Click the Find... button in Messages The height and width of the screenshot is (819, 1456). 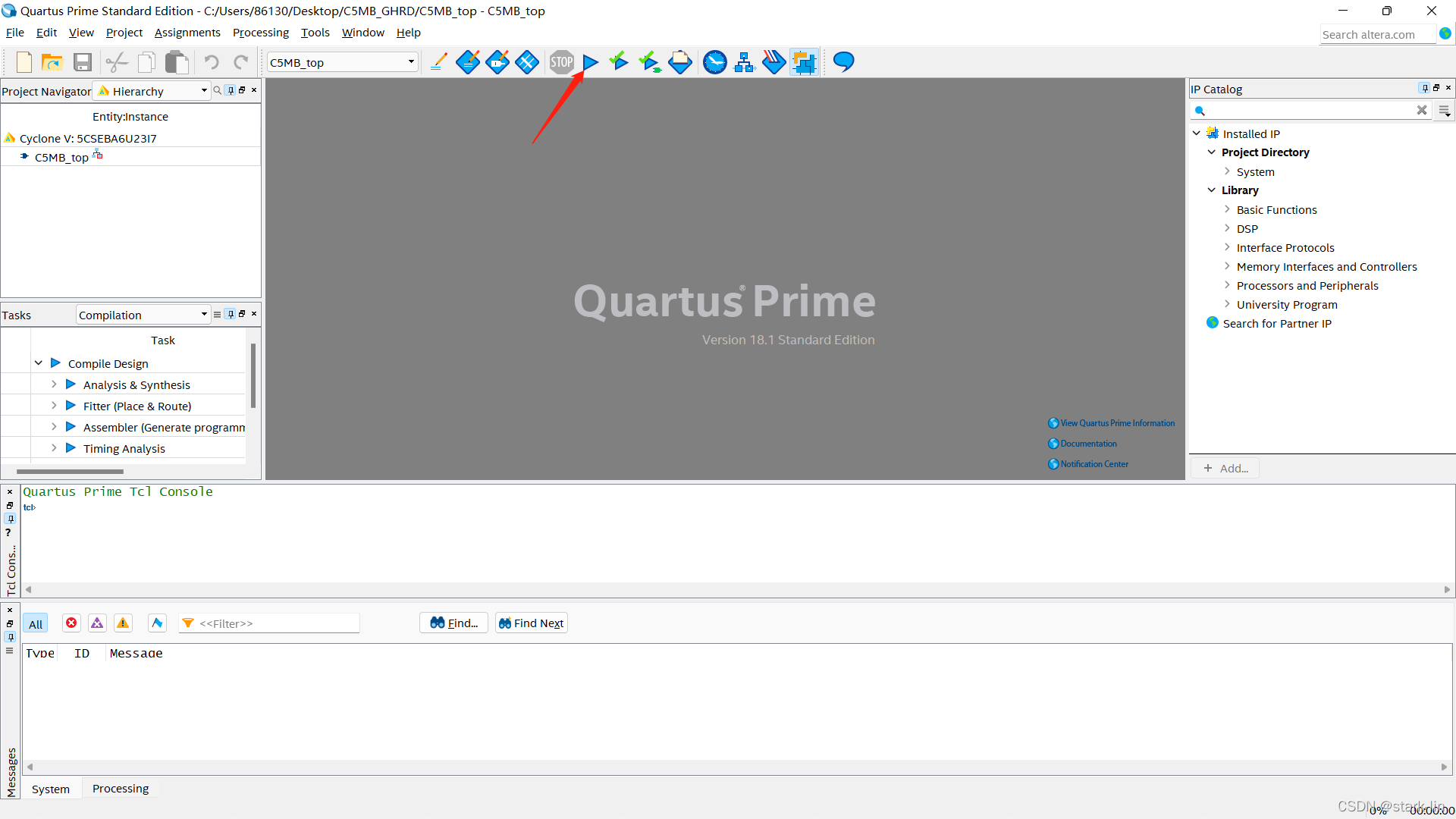[x=453, y=623]
